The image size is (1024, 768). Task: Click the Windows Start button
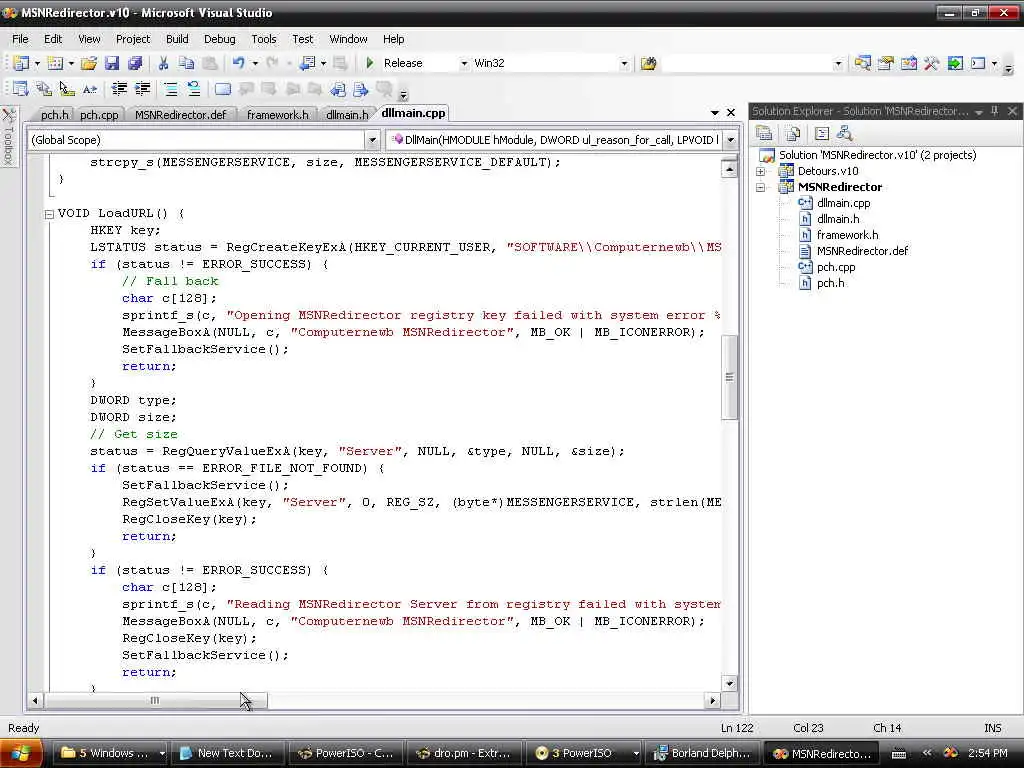[x=22, y=754]
